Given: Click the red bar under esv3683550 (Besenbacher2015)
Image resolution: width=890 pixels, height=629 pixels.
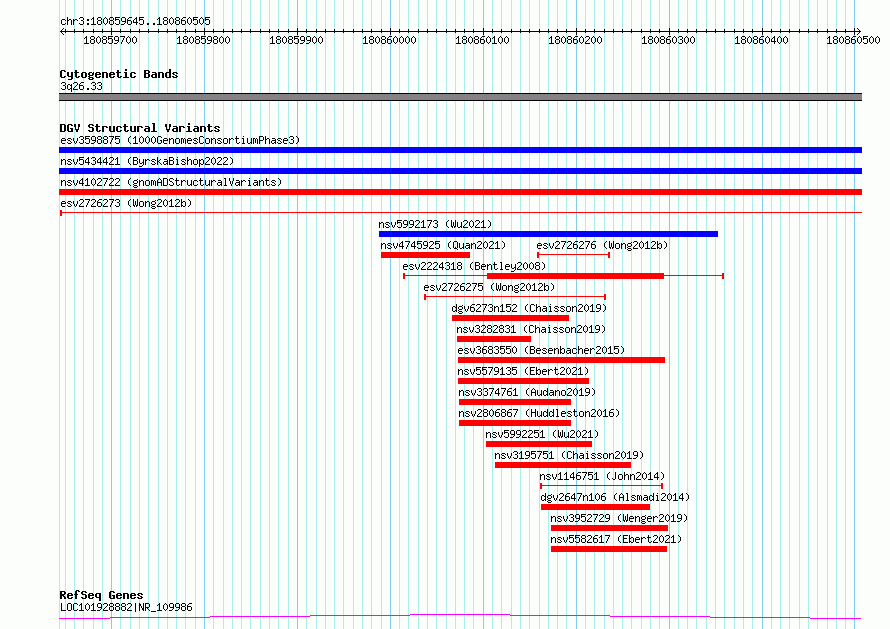Looking at the screenshot, I should pyautogui.click(x=561, y=360).
